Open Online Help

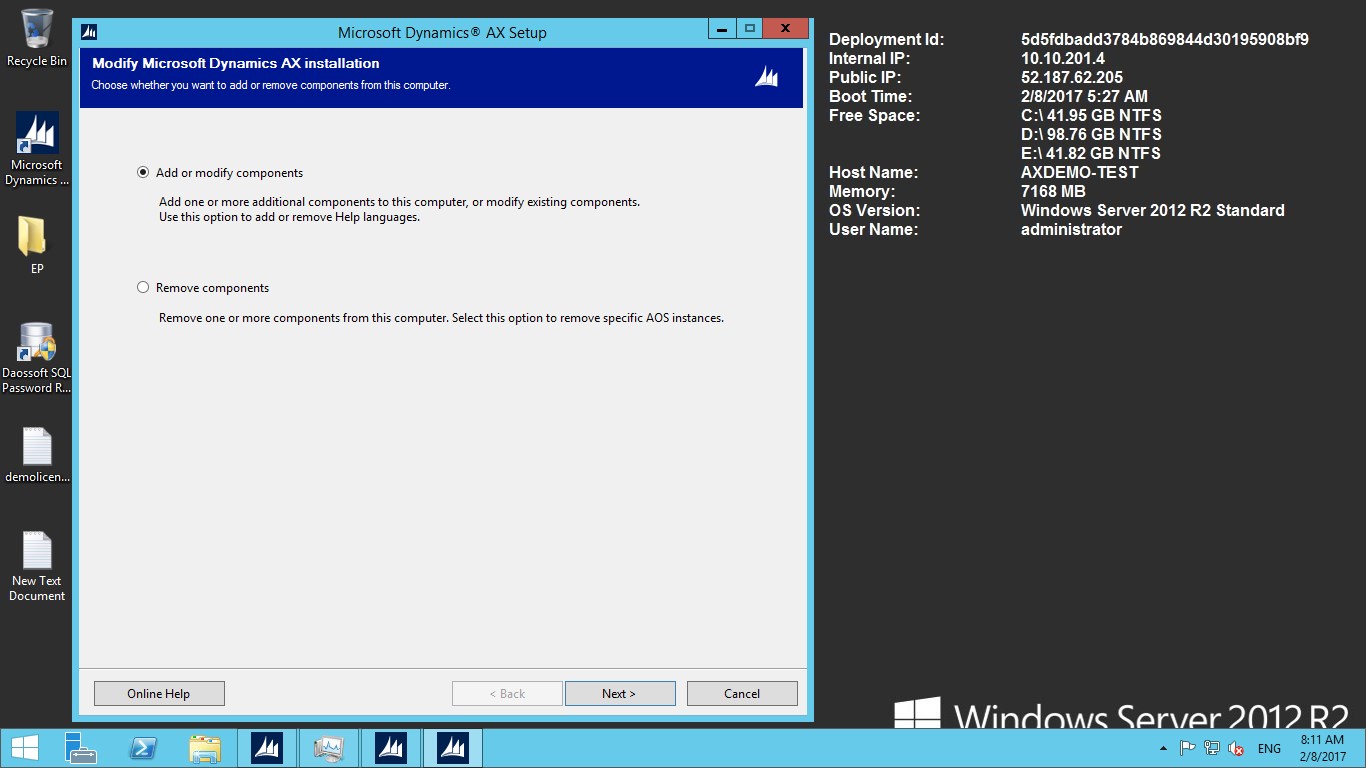point(159,693)
